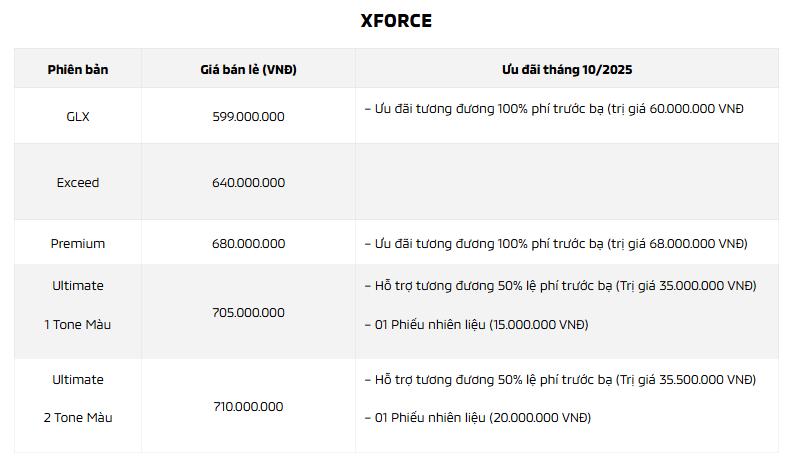Click the 680.000.000 price value
The height and width of the screenshot is (464, 793).
pos(248,243)
